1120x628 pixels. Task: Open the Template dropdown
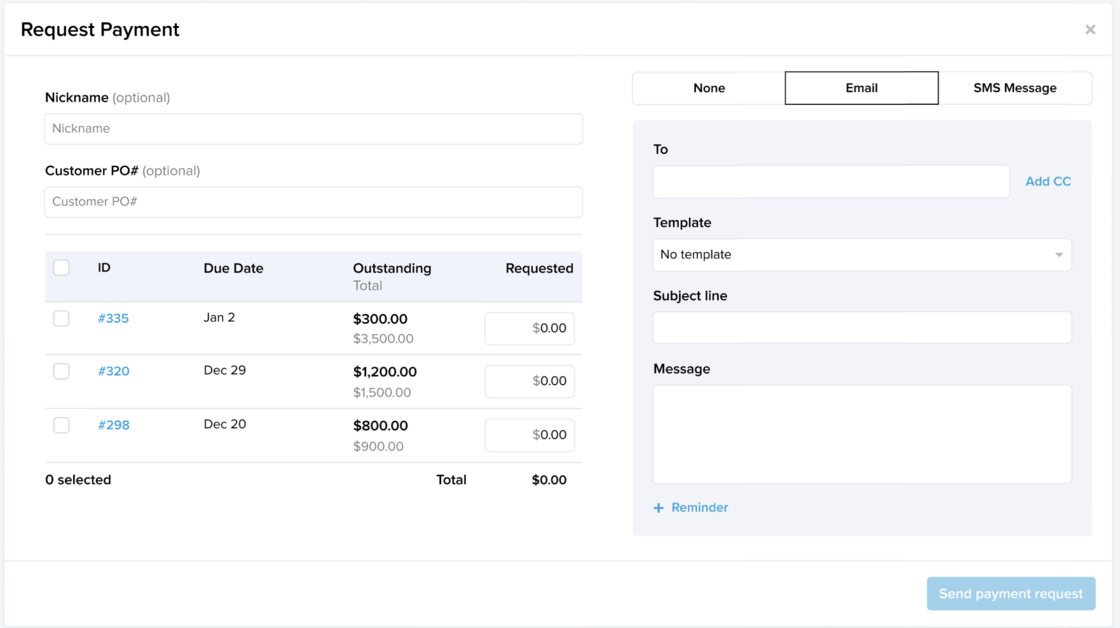coord(861,255)
